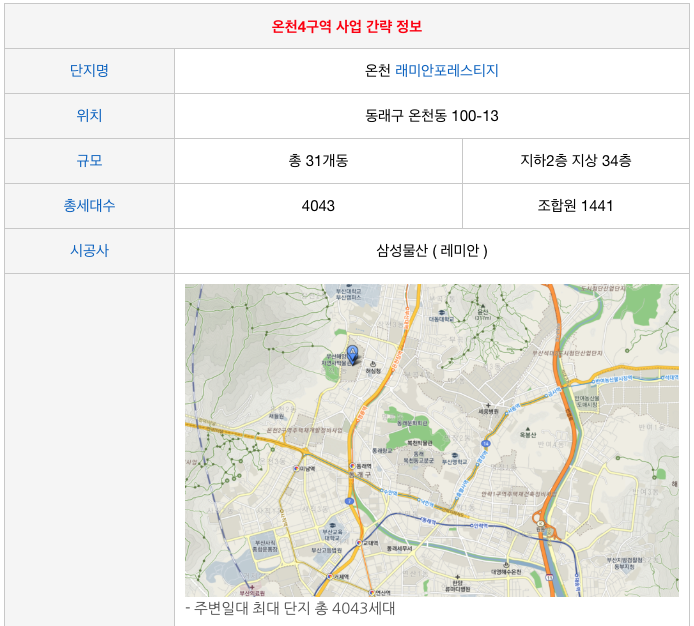This screenshot has height=626, width=694.
Task: Click the 부산교육대학교 label on map
Action: (332, 534)
